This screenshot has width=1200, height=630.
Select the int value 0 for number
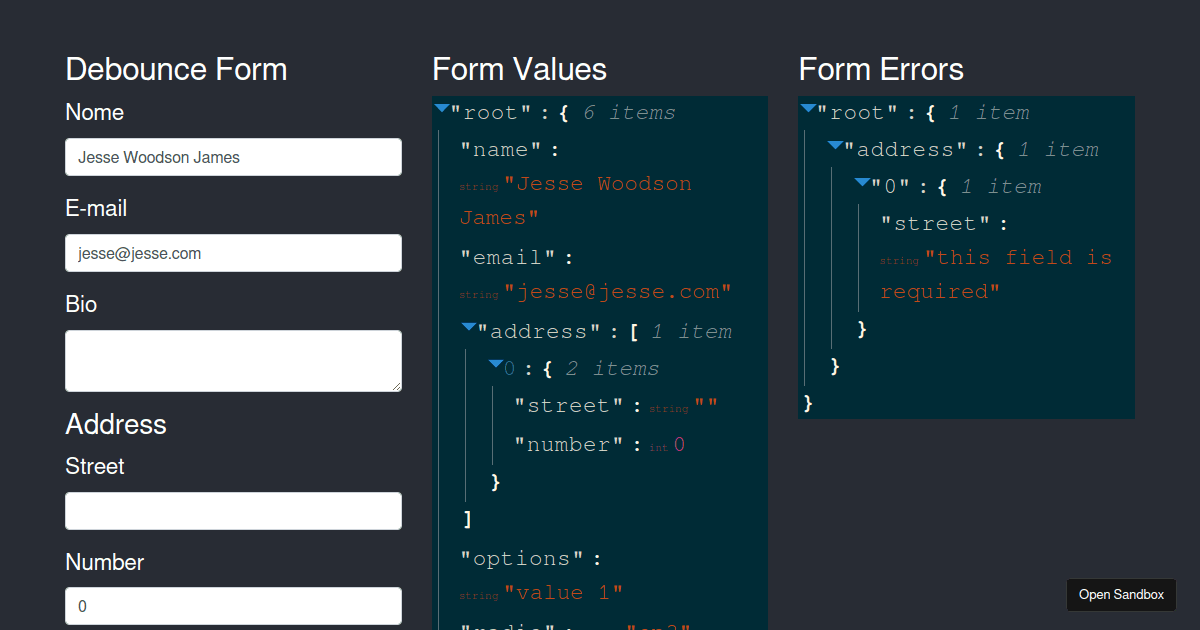point(679,444)
